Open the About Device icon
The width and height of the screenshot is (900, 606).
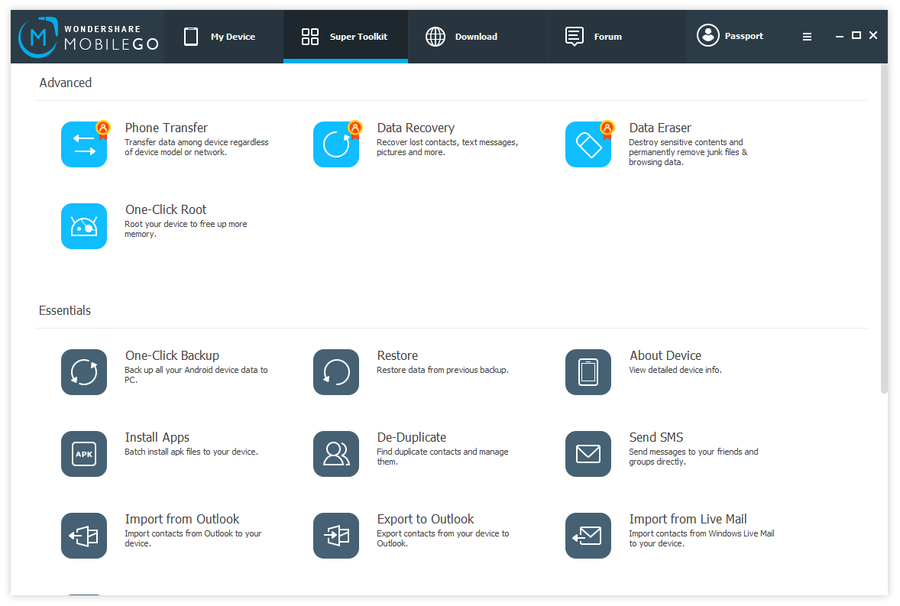(x=588, y=372)
